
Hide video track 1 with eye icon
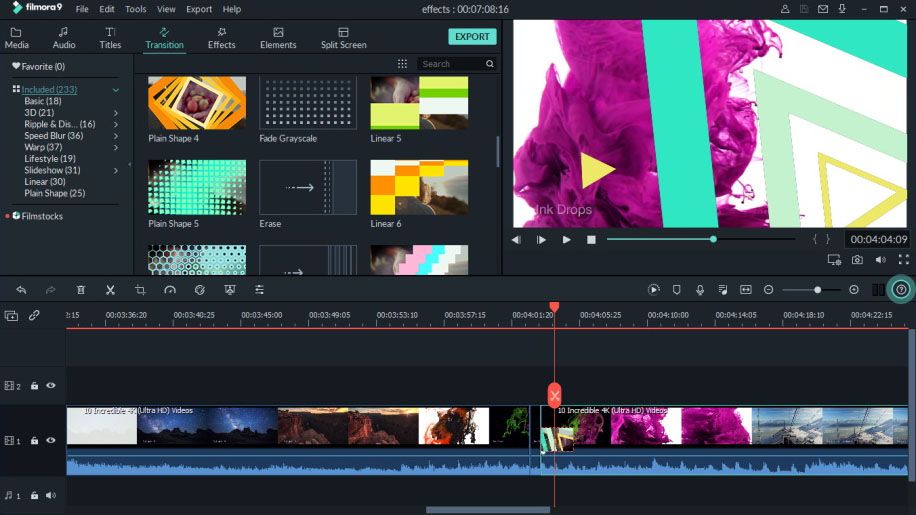tap(51, 440)
